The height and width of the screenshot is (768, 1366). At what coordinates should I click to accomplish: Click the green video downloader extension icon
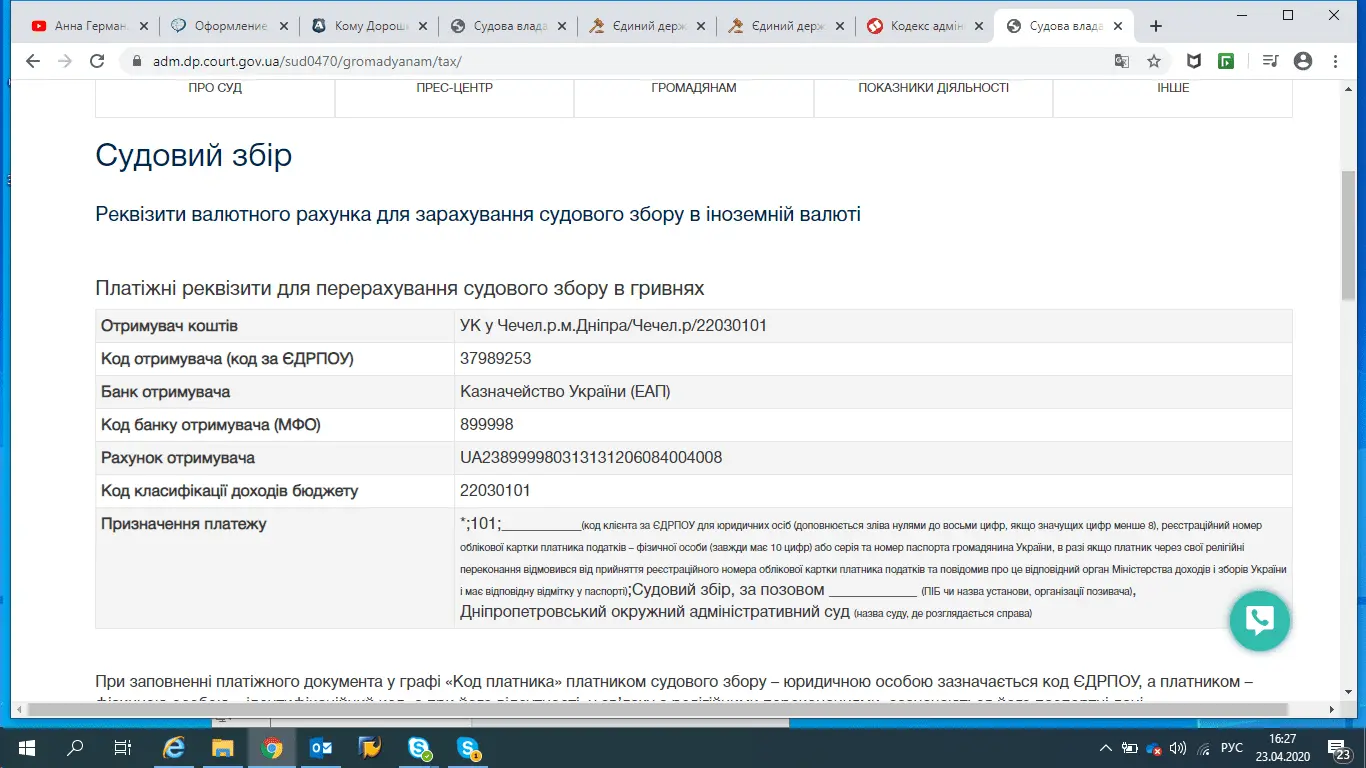pyautogui.click(x=1228, y=61)
